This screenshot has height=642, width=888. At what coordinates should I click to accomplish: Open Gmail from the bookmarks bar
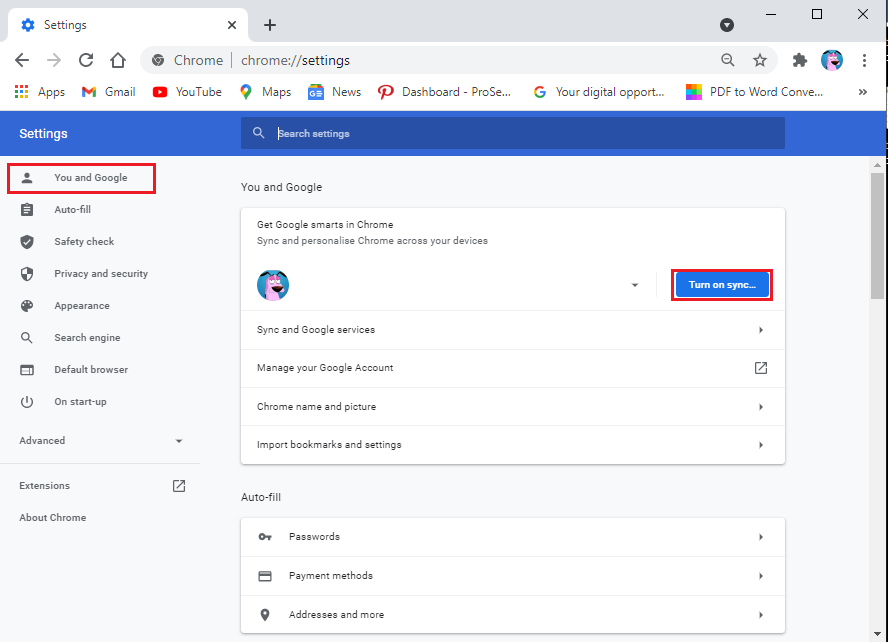point(107,91)
